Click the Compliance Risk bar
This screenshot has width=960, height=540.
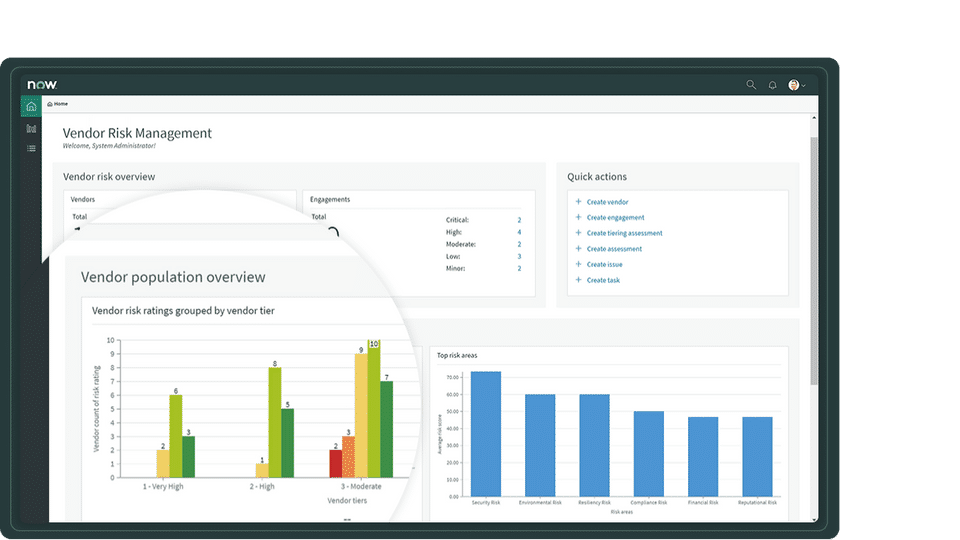tap(649, 454)
